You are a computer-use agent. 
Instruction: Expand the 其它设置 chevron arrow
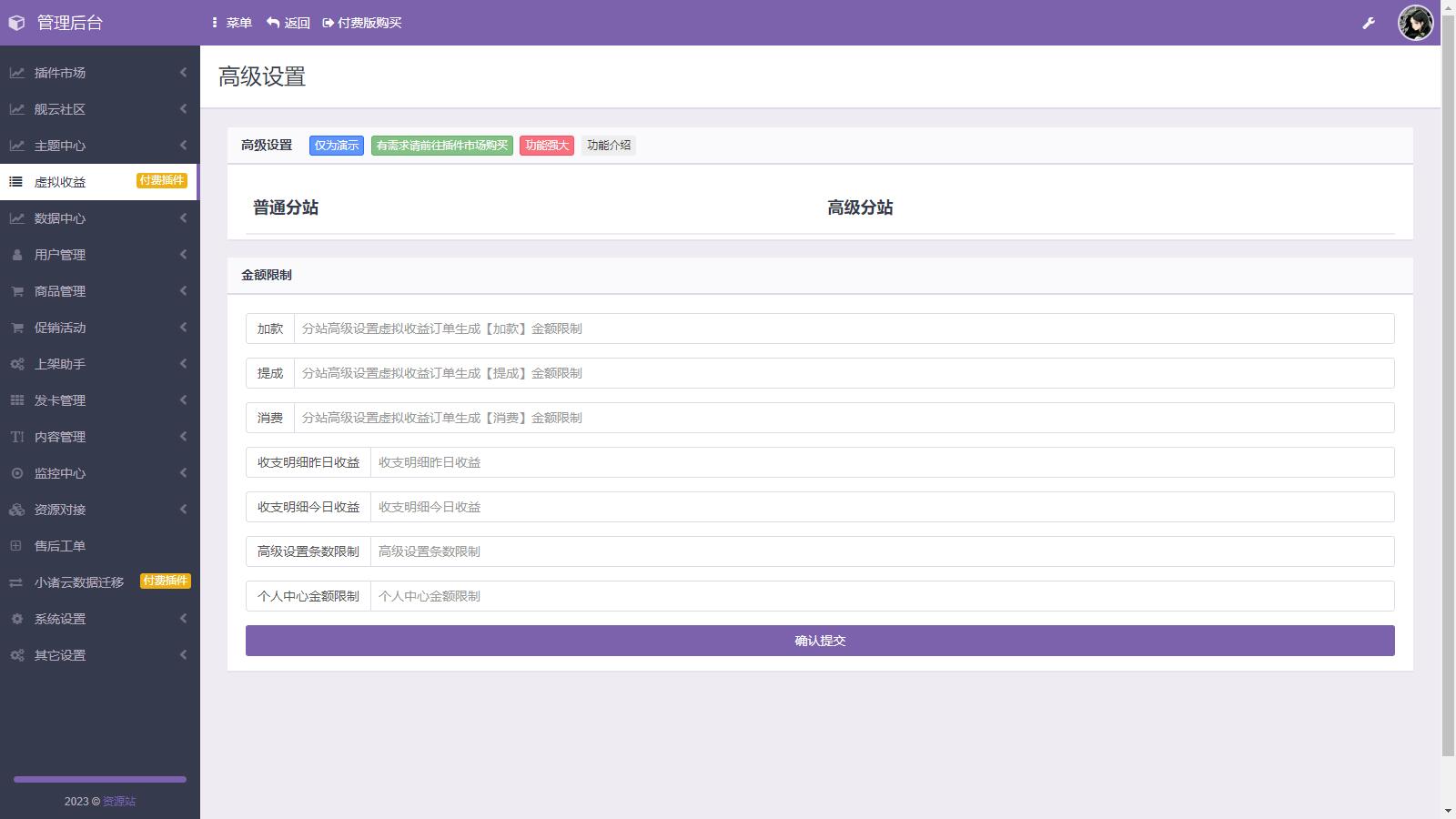[x=183, y=655]
